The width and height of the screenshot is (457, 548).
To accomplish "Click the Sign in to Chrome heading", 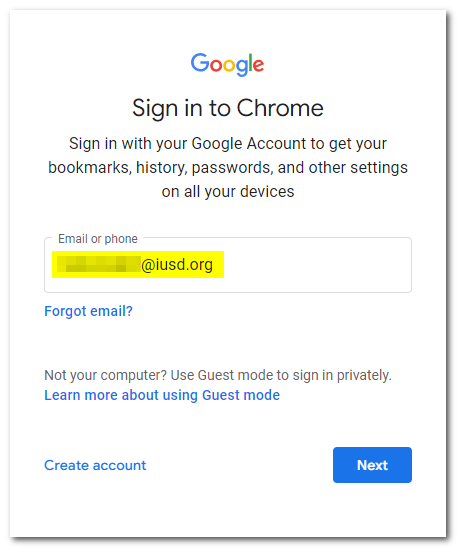I will pos(228,108).
